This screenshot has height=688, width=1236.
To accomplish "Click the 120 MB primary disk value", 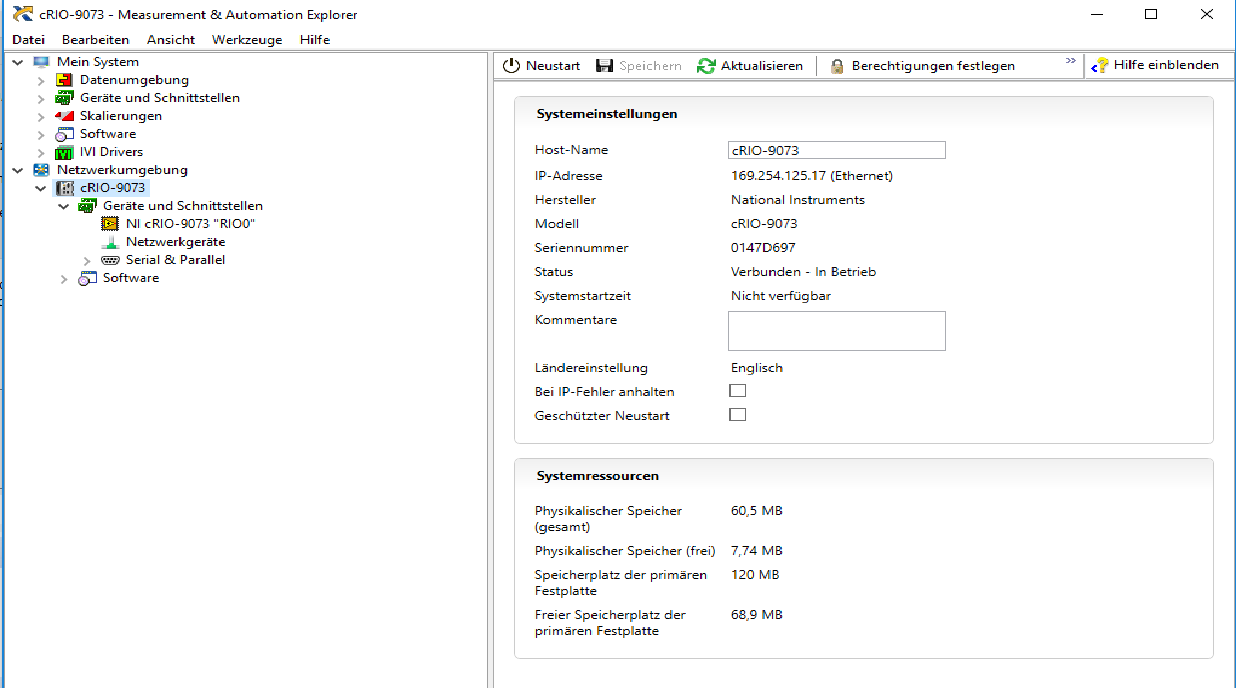I will (755, 575).
